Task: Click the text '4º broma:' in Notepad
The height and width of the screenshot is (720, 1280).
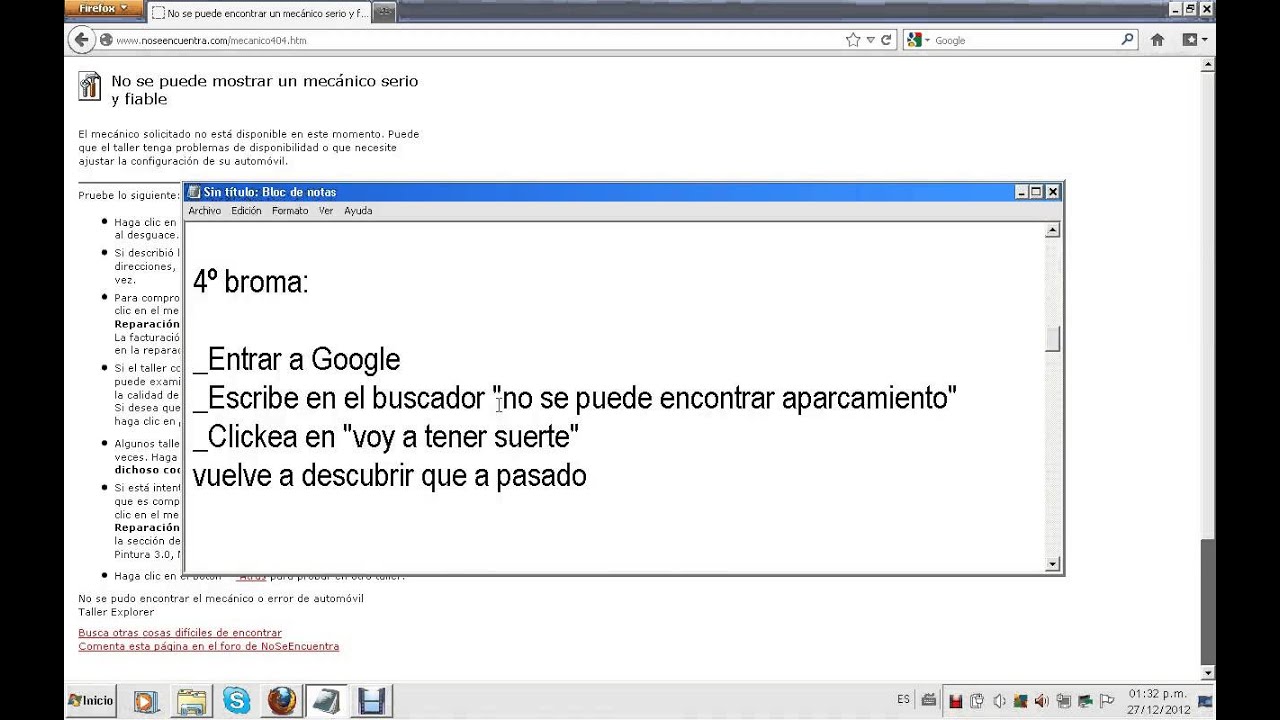Action: [x=250, y=282]
